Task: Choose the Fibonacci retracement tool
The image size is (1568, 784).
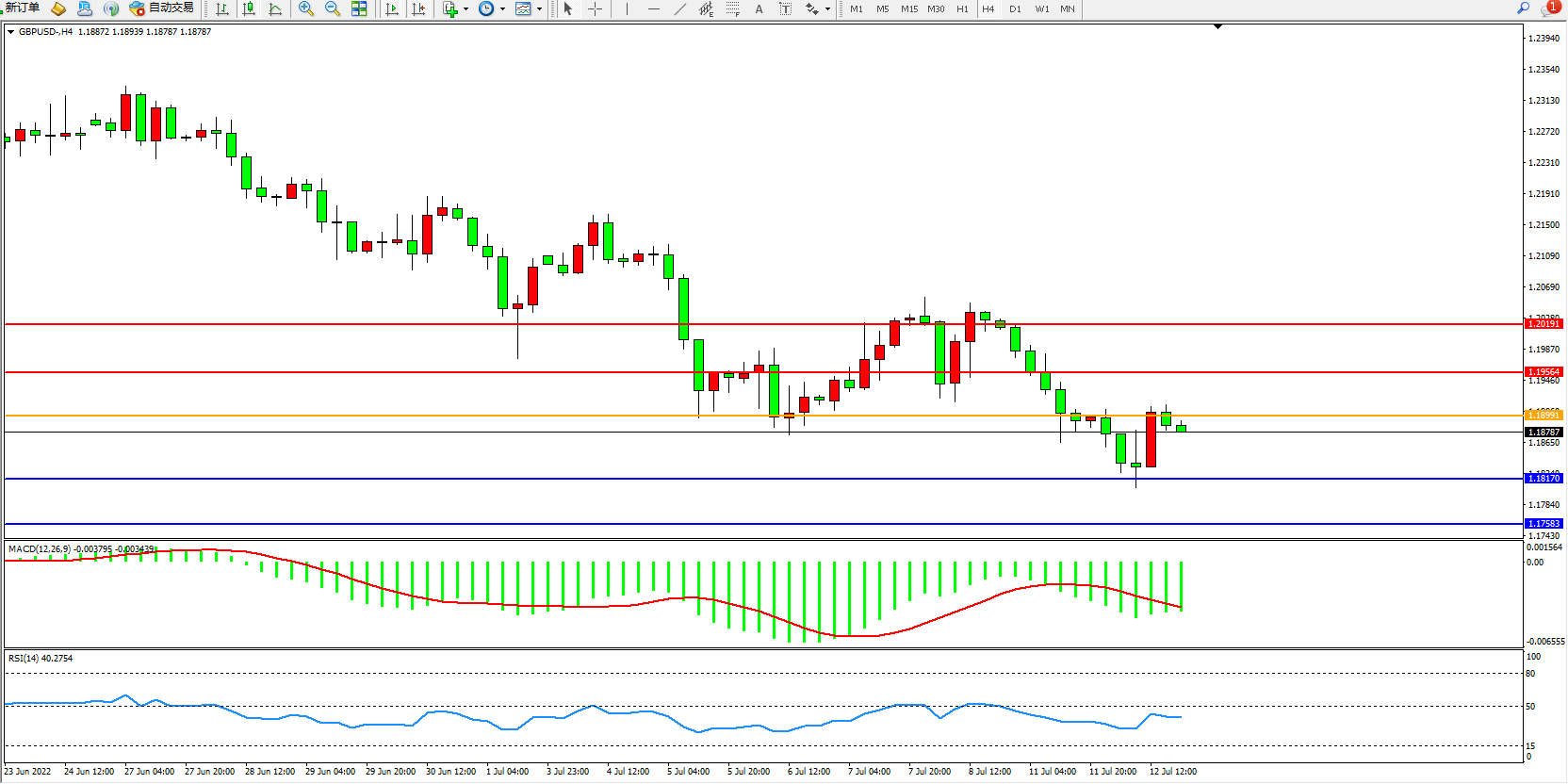Action: pos(732,8)
